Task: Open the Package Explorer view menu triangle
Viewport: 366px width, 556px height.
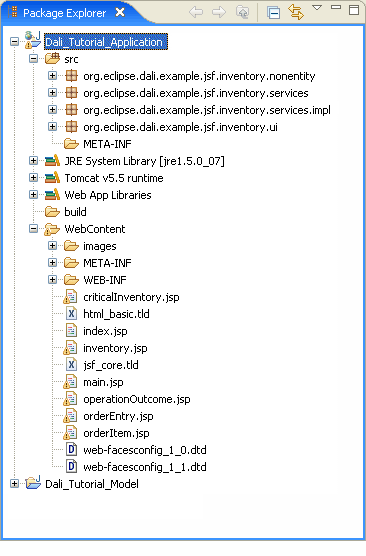Action: pyautogui.click(x=317, y=7)
